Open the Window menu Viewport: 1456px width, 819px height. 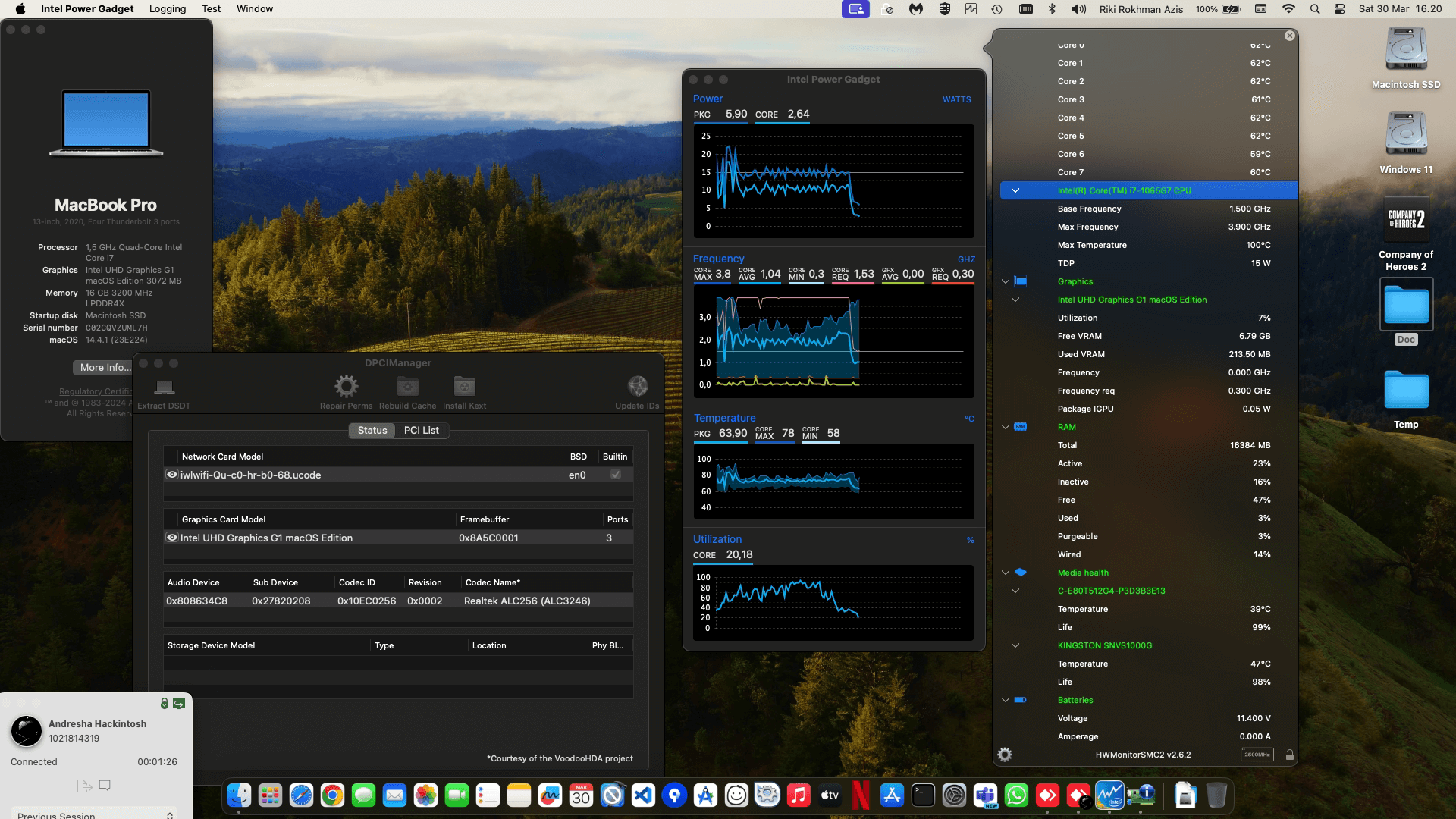point(255,9)
